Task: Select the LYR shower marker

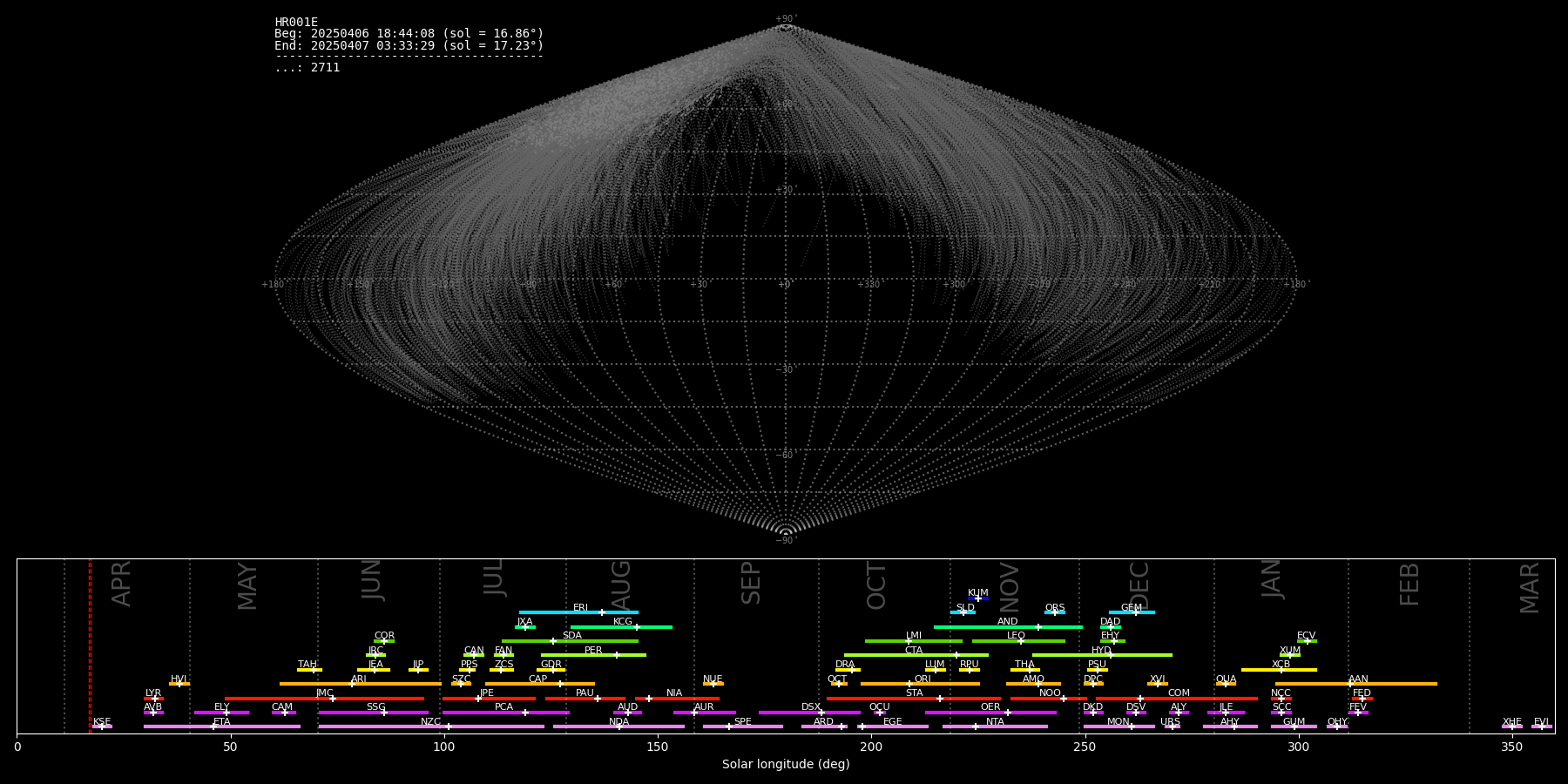Action: (155, 699)
